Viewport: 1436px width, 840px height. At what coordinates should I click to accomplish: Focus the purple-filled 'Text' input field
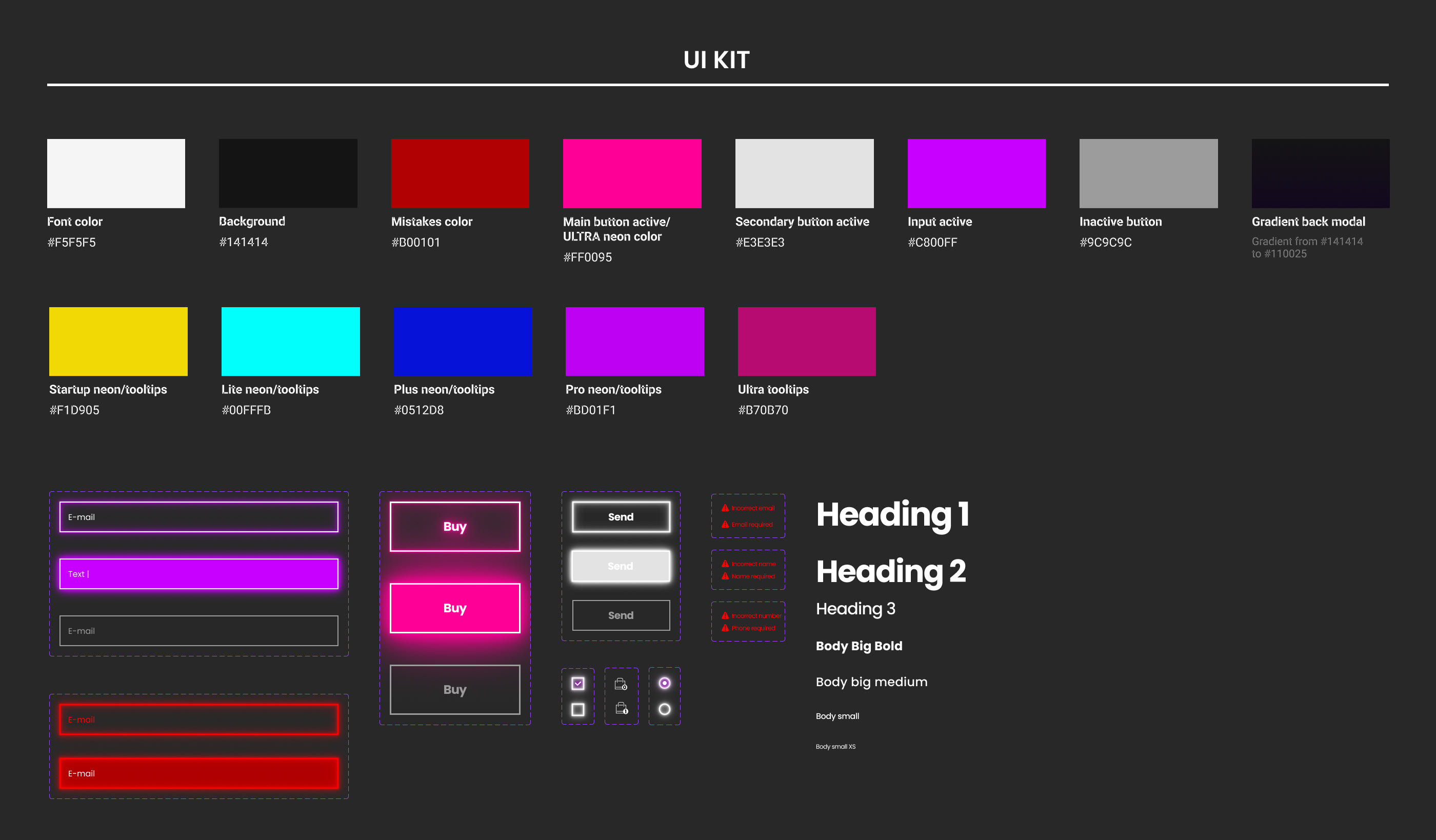pos(198,574)
